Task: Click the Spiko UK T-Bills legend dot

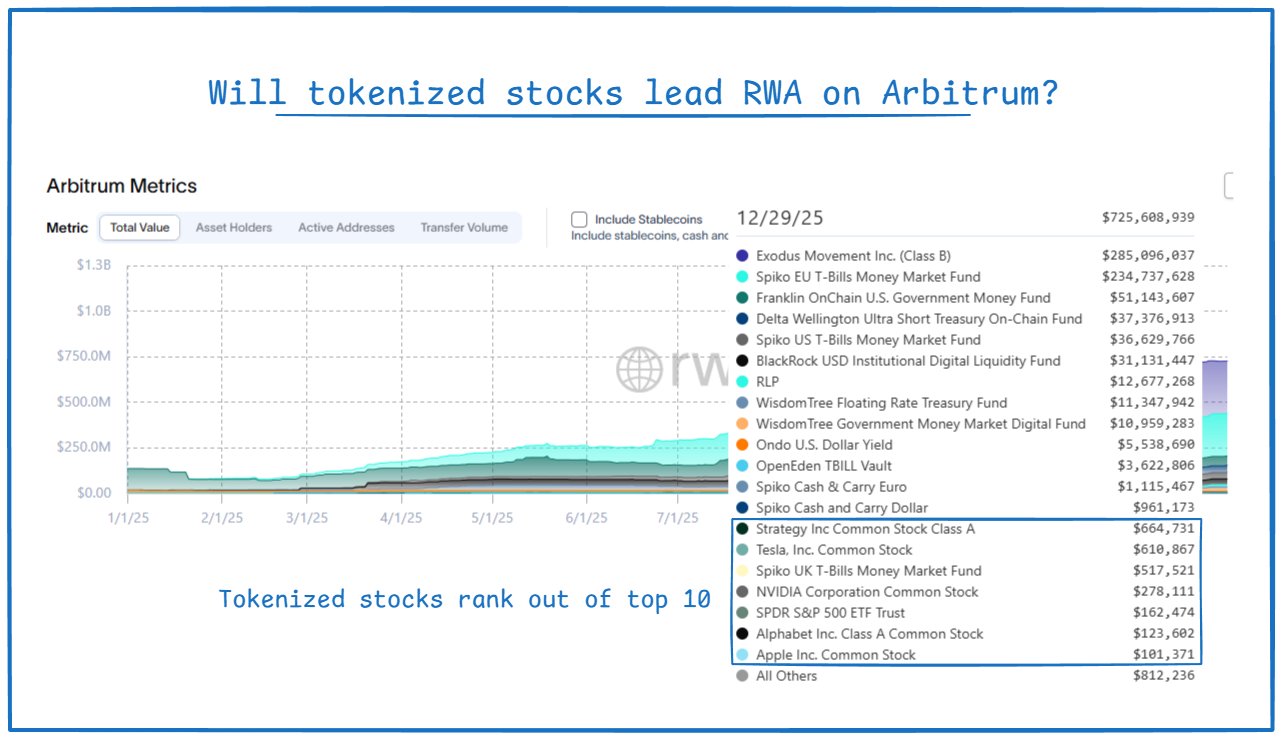Action: point(741,571)
